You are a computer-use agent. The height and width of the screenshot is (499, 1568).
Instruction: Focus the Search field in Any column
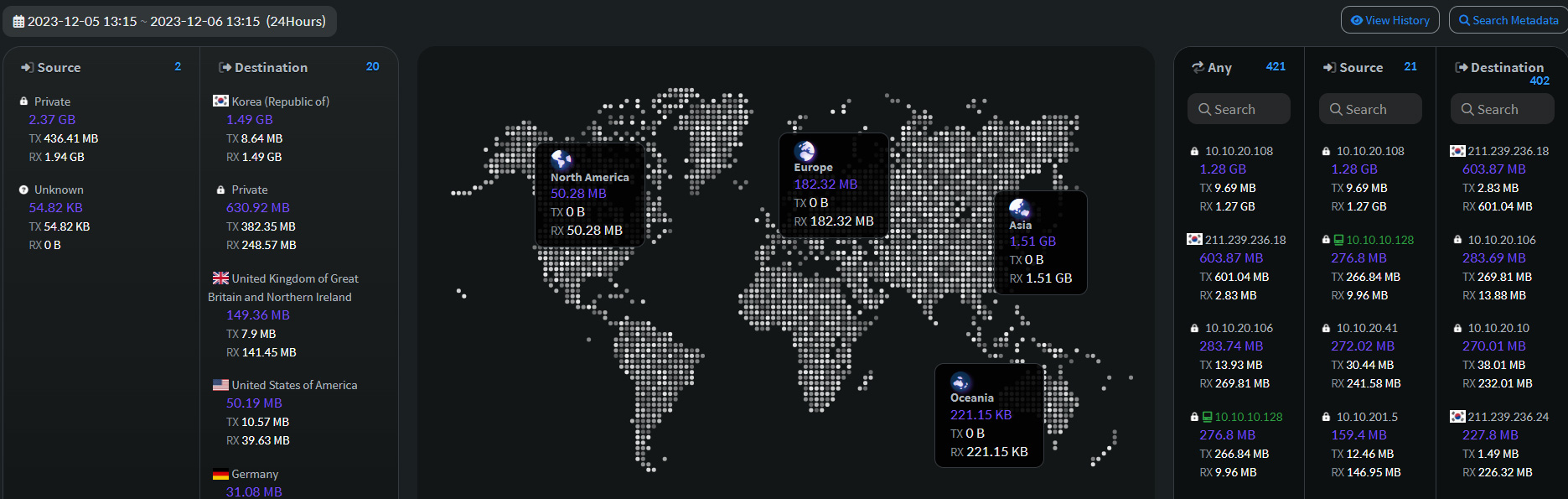1239,109
